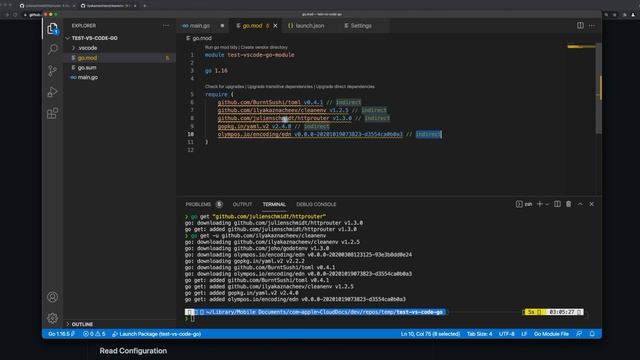Click Launch Package debug configuration in status bar

(156, 334)
